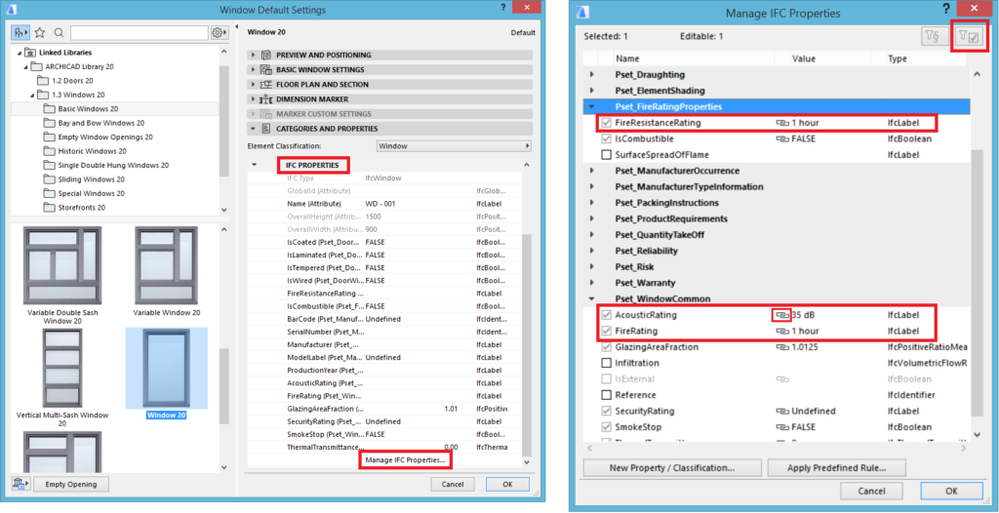Image resolution: width=999 pixels, height=513 pixels.
Task: Click Apply Predefined Rule... button
Action: click(837, 468)
